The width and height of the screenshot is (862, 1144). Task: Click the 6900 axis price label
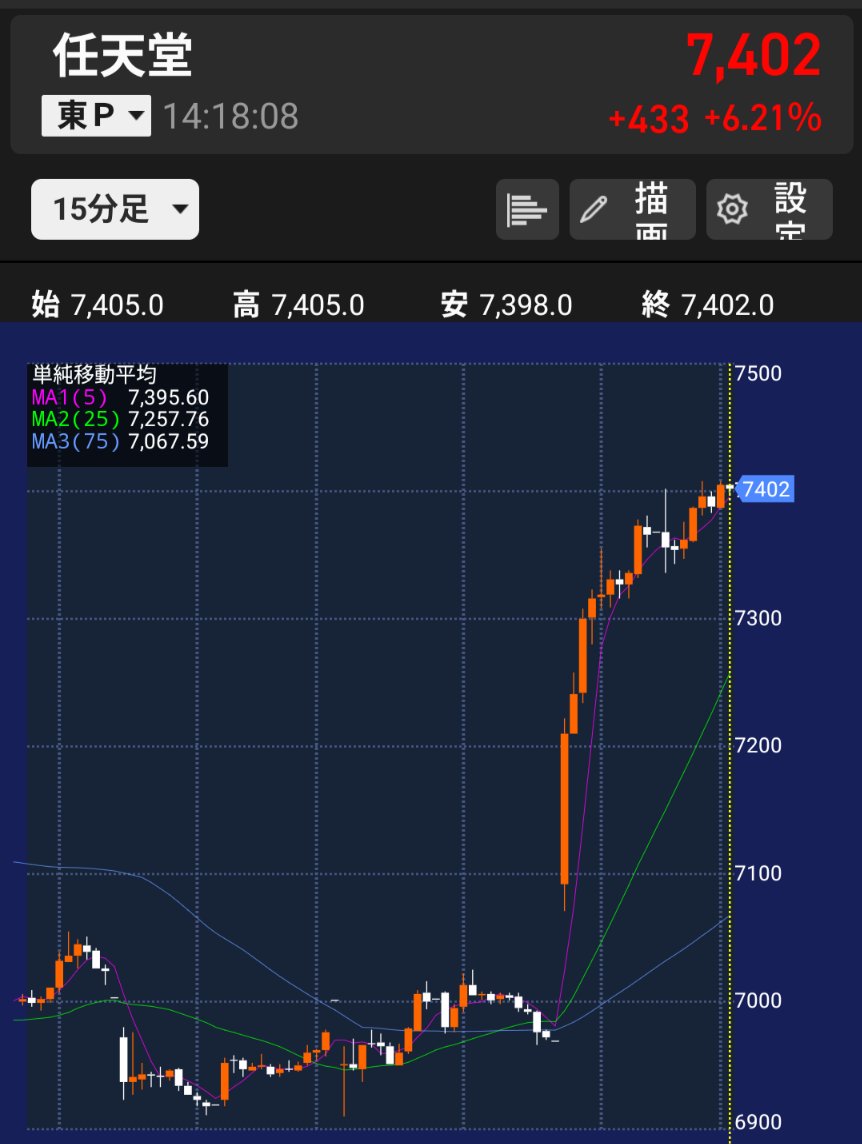[758, 1122]
